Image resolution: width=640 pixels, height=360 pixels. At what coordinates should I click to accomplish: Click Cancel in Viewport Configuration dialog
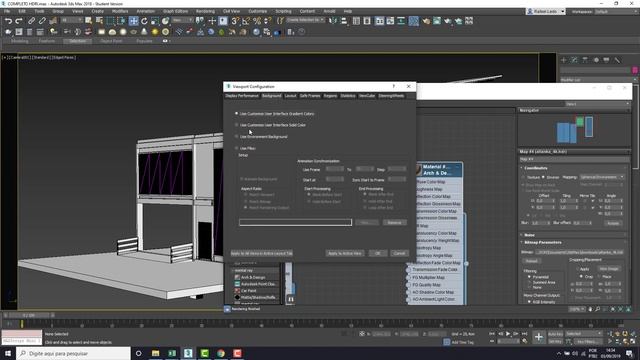point(399,253)
